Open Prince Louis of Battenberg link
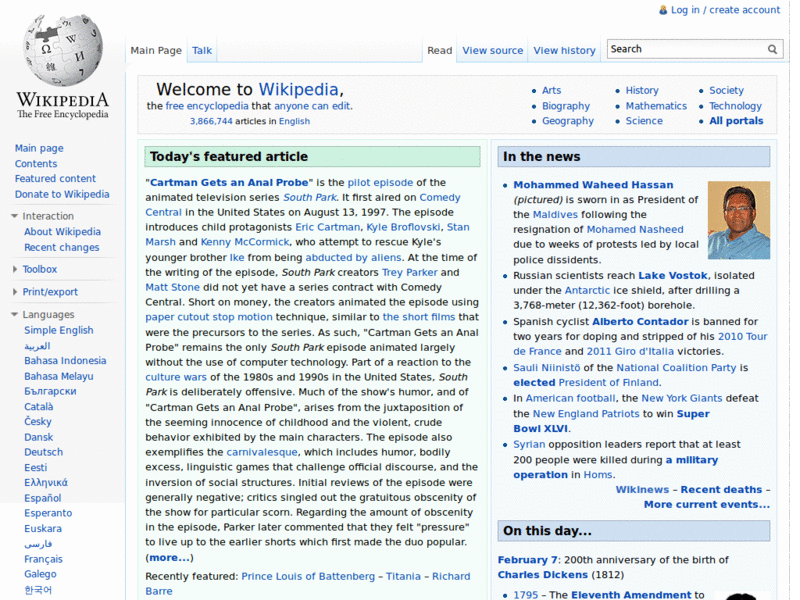Image resolution: width=800 pixels, height=600 pixels. (x=308, y=577)
